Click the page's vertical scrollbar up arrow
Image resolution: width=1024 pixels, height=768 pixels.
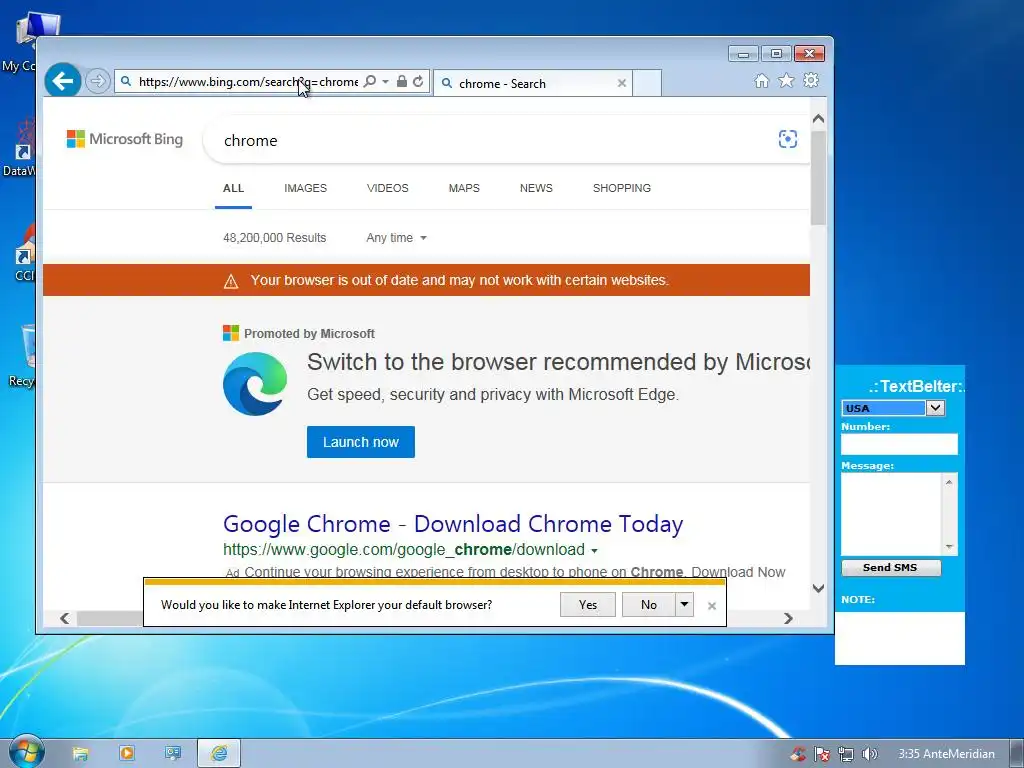[818, 119]
